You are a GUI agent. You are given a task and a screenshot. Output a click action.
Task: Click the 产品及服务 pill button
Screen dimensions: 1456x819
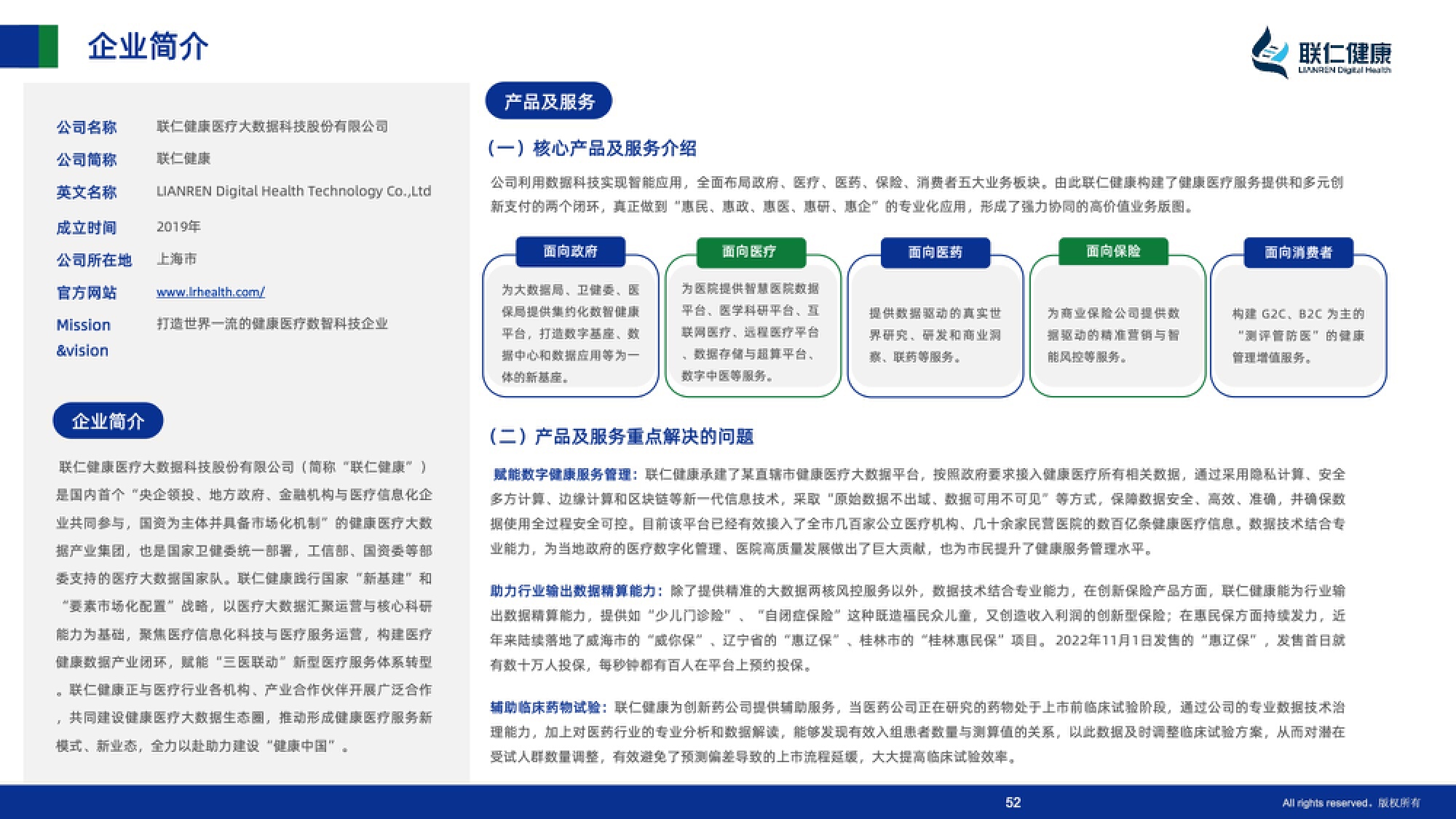coord(549,101)
